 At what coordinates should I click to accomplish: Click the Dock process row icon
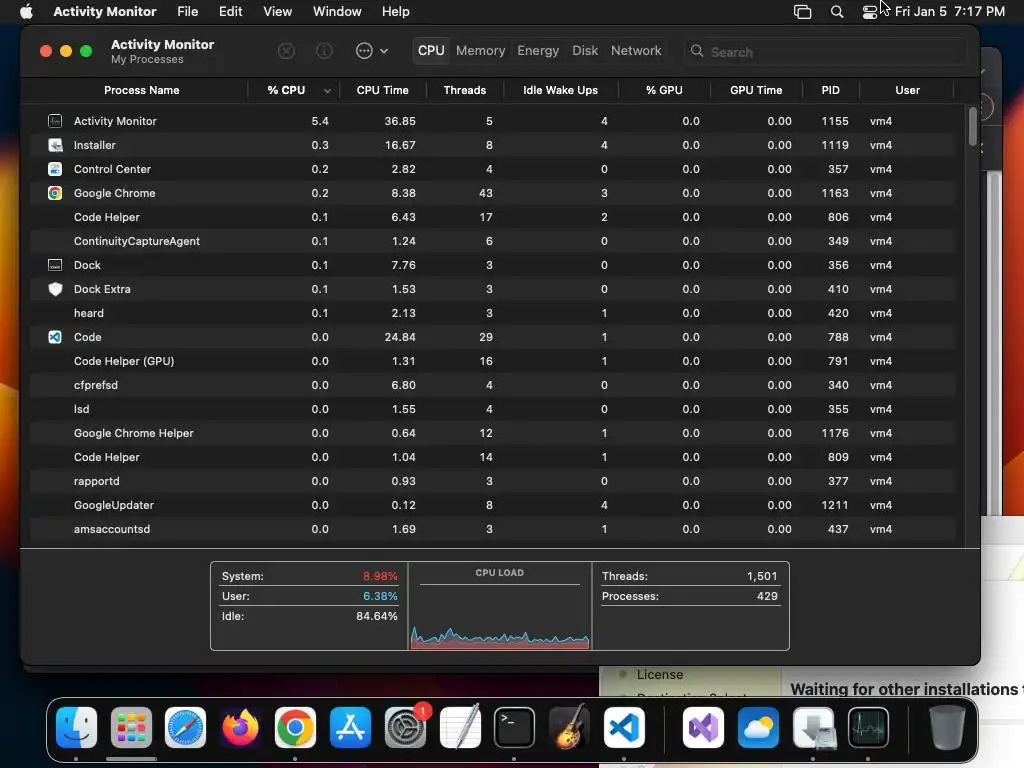point(55,265)
